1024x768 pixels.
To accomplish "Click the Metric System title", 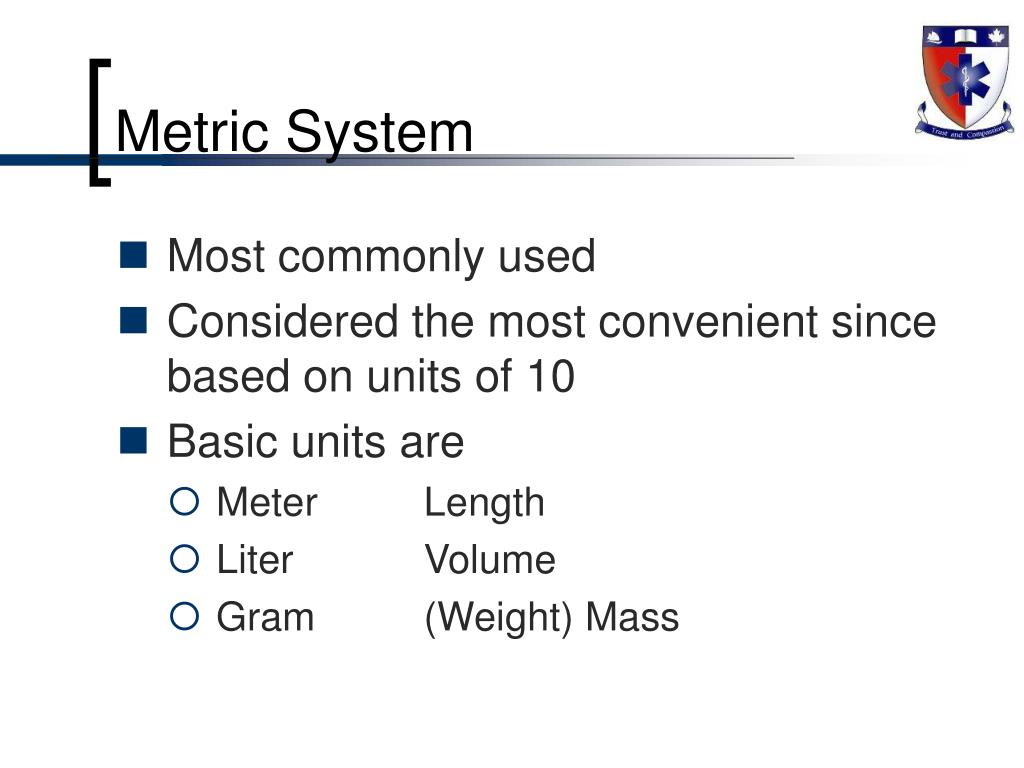I will click(294, 133).
